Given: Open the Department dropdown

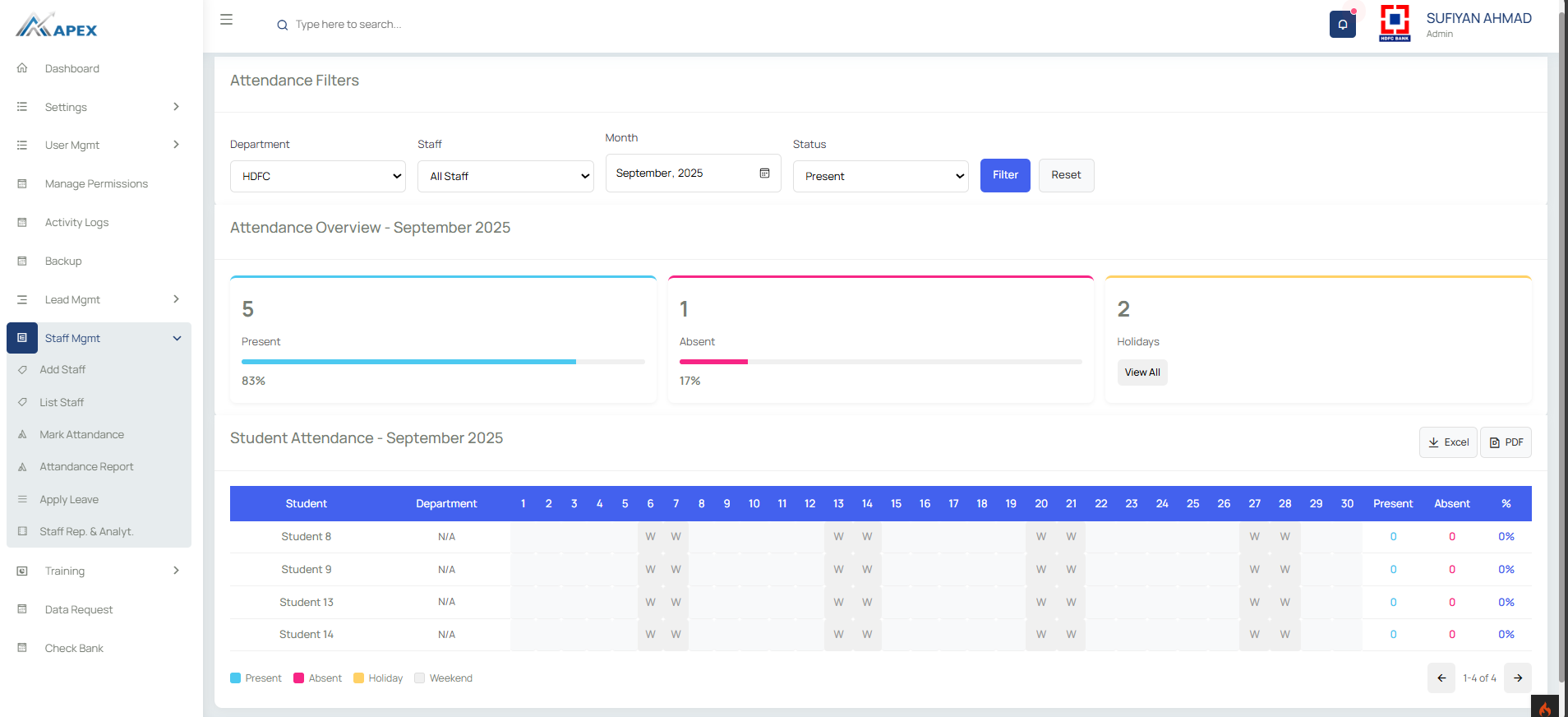Looking at the screenshot, I should [x=318, y=176].
